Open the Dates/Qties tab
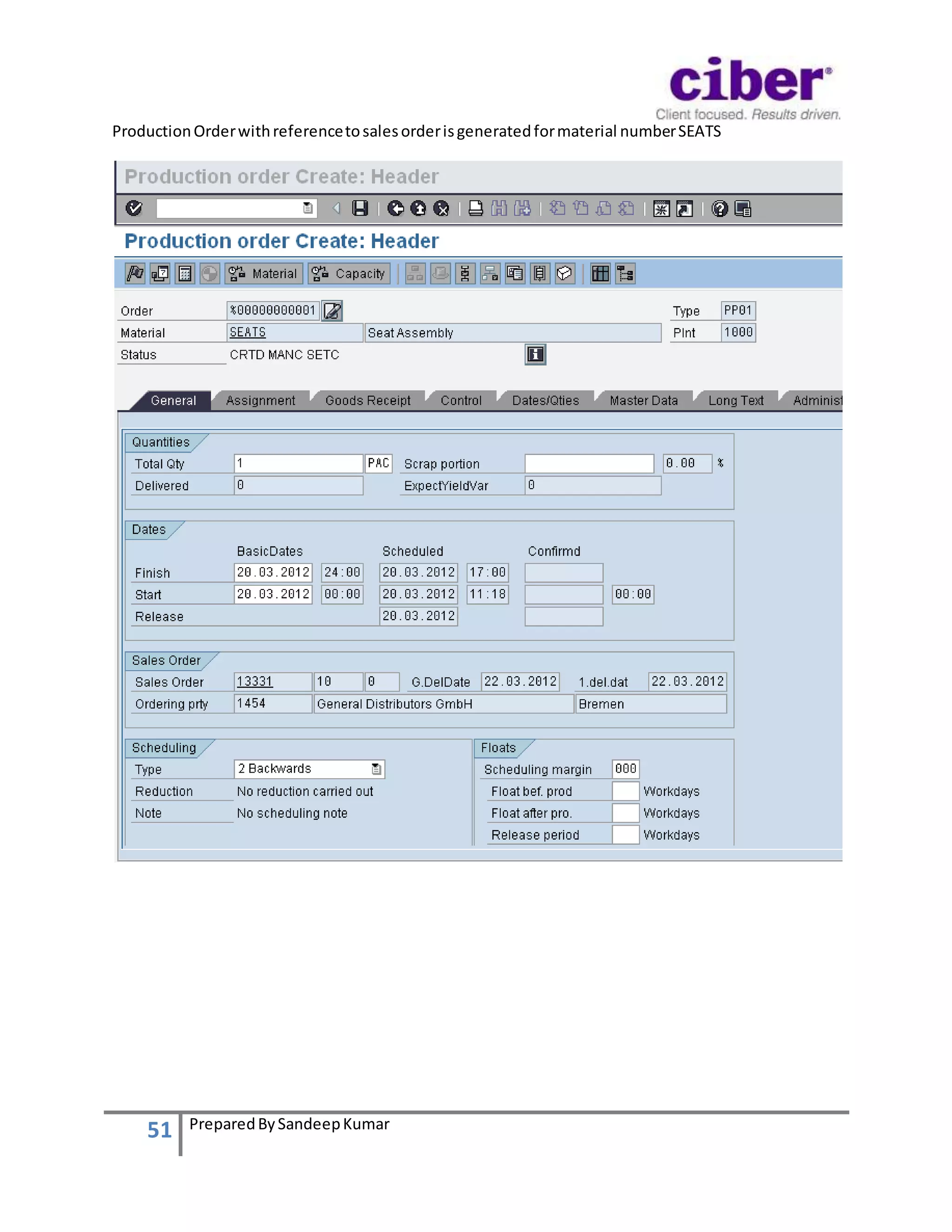This screenshot has width=952, height=1232. click(545, 400)
